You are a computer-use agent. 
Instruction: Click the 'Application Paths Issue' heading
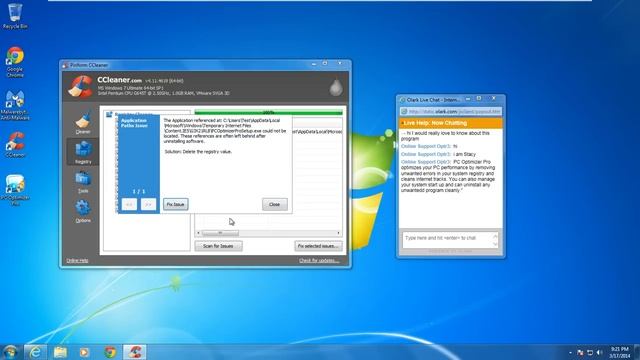pyautogui.click(x=134, y=123)
